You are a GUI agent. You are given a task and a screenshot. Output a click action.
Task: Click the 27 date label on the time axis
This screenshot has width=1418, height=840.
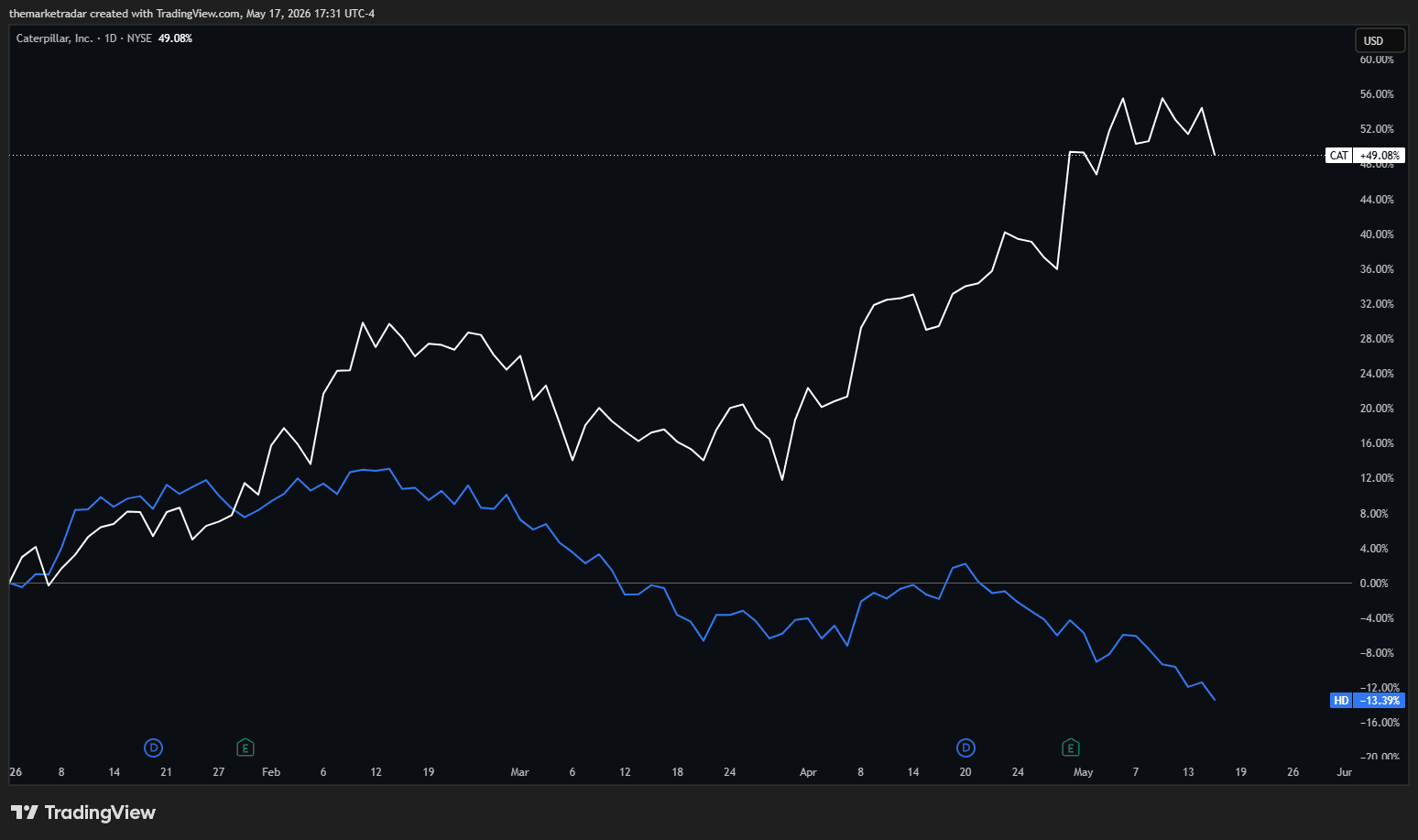click(x=218, y=772)
